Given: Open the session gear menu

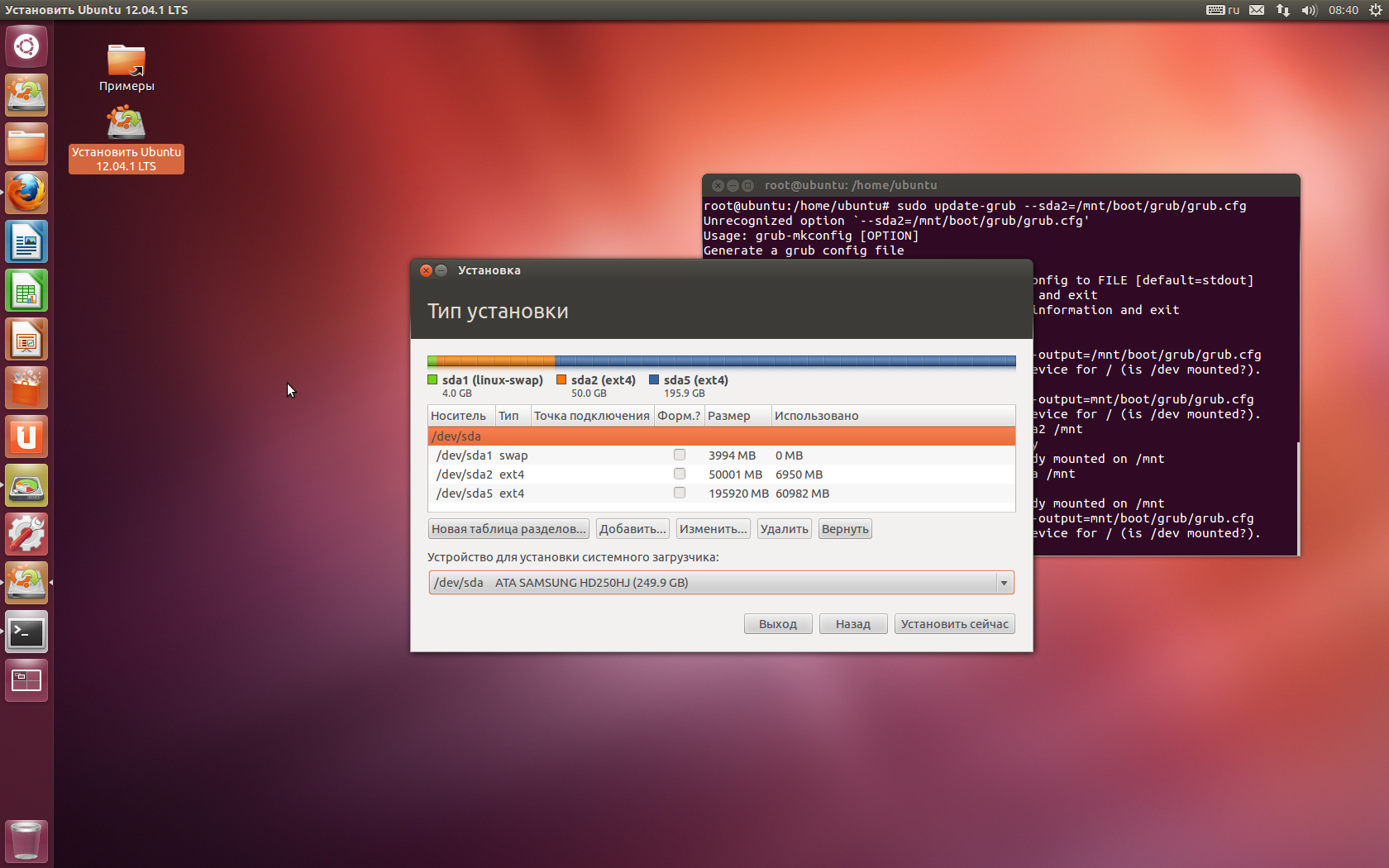Looking at the screenshot, I should [x=1376, y=10].
